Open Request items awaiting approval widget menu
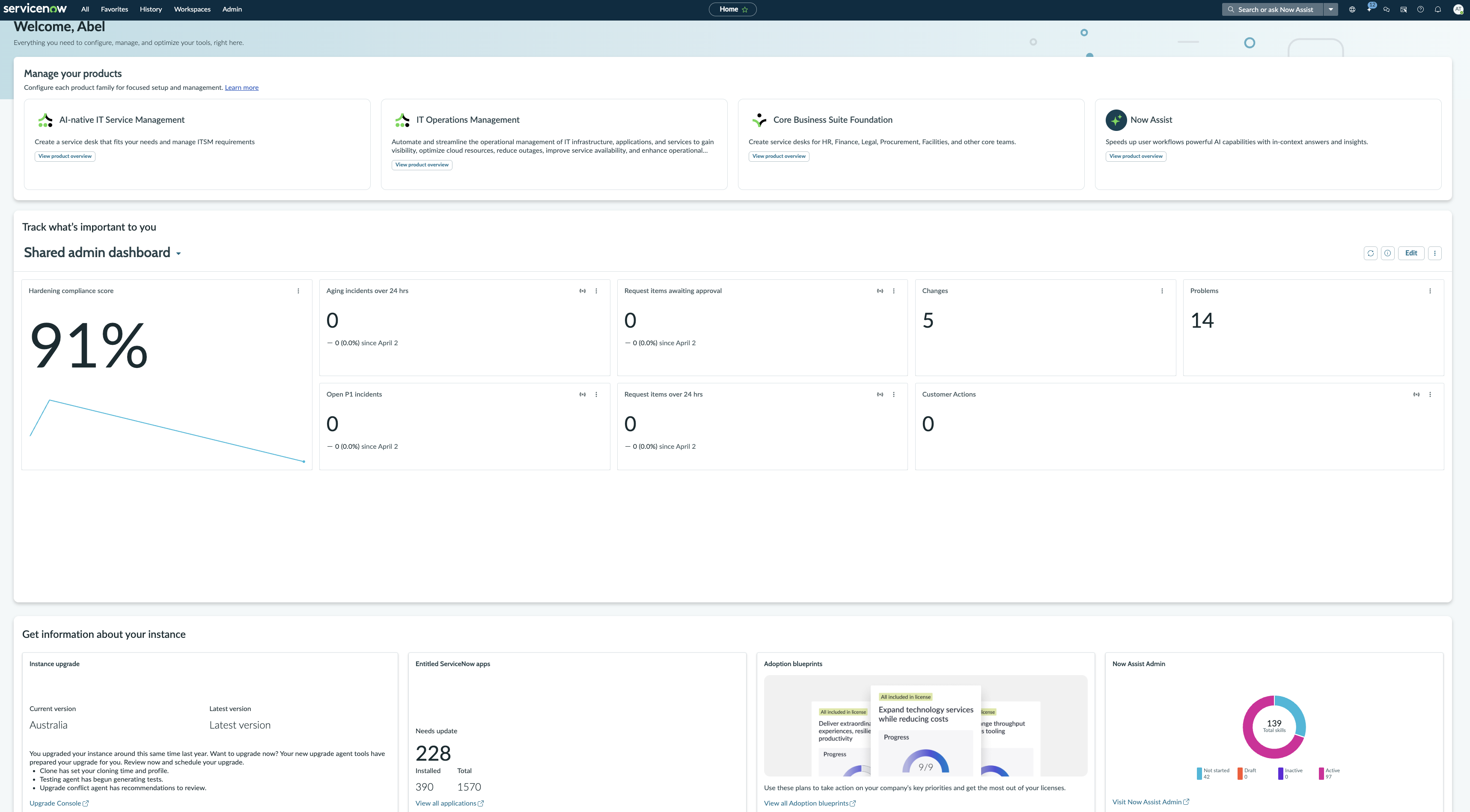The height and width of the screenshot is (812, 1470). [x=894, y=291]
